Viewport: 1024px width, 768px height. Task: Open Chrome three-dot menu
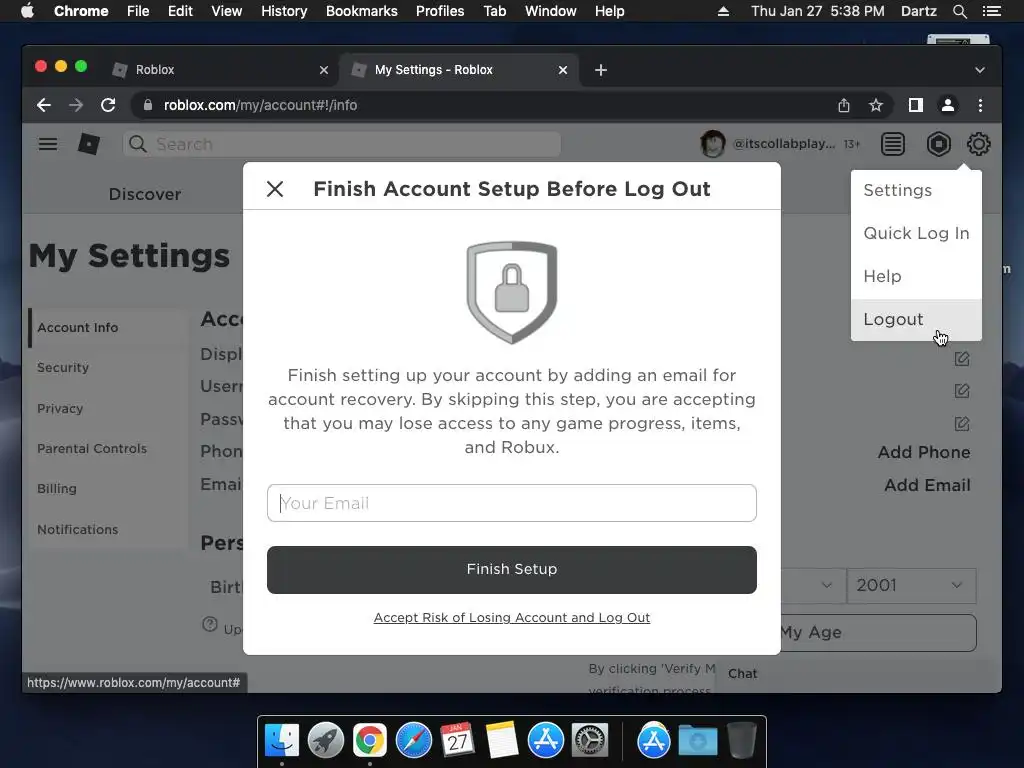(980, 105)
